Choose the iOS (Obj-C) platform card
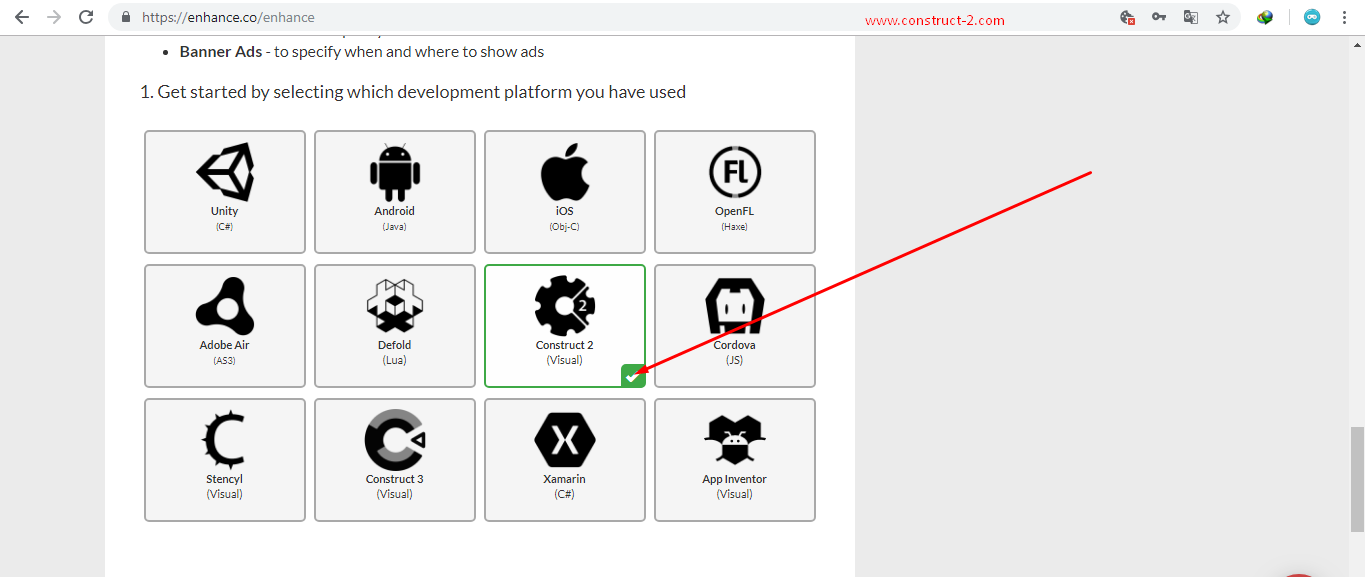The width and height of the screenshot is (1365, 577). click(565, 192)
